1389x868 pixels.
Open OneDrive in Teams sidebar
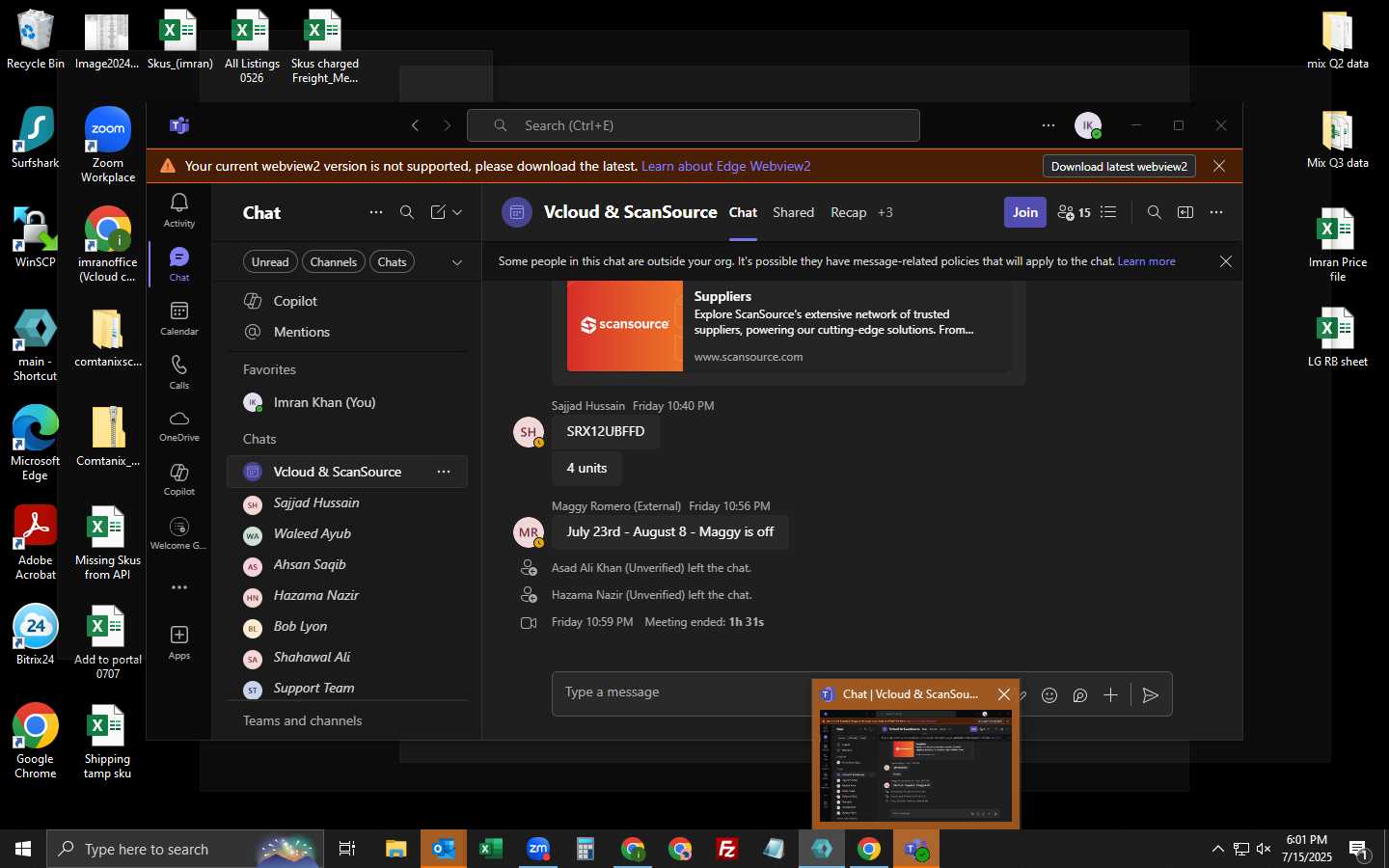tap(179, 425)
